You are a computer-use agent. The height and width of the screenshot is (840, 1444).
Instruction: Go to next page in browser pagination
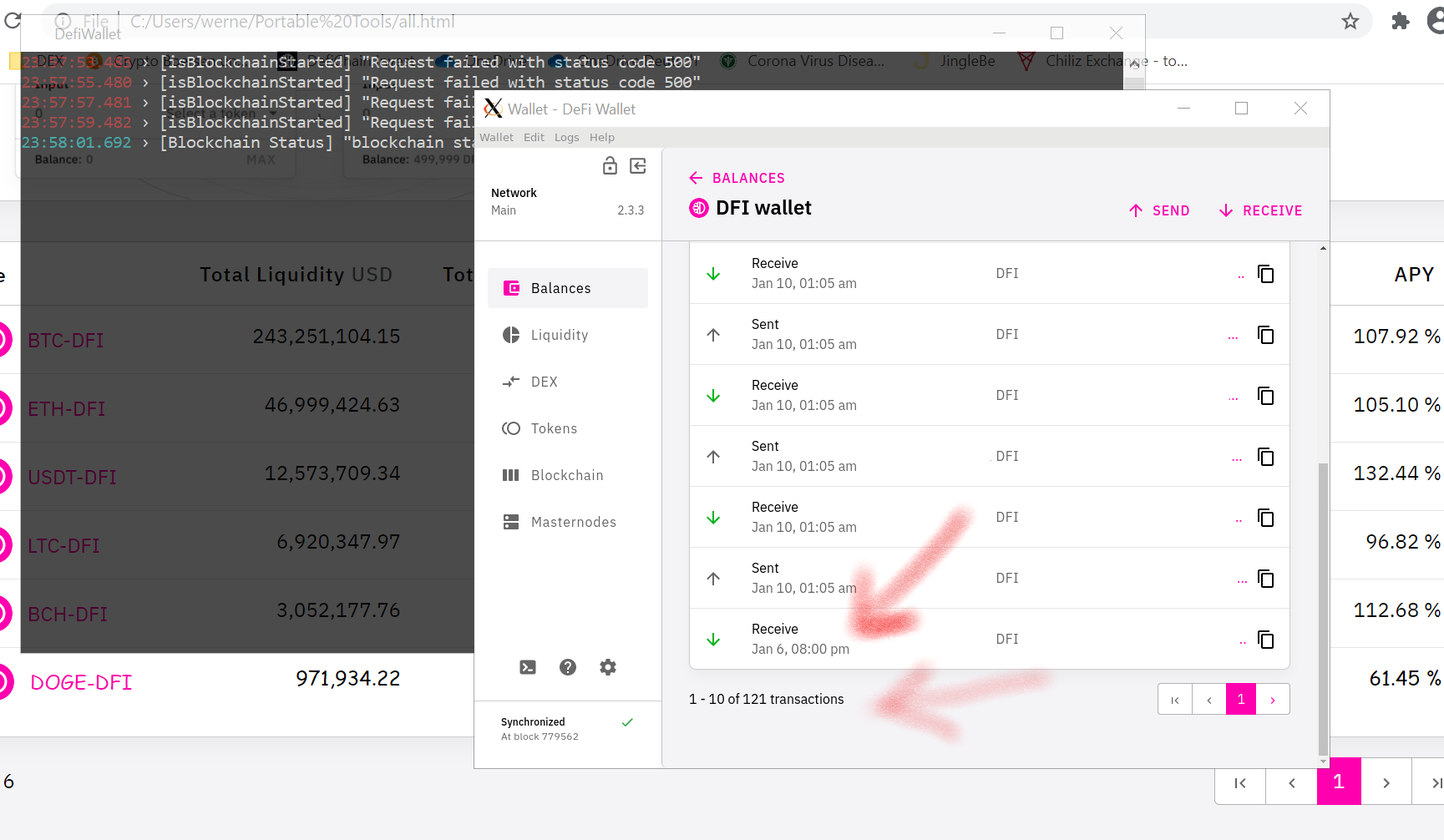(x=1386, y=783)
